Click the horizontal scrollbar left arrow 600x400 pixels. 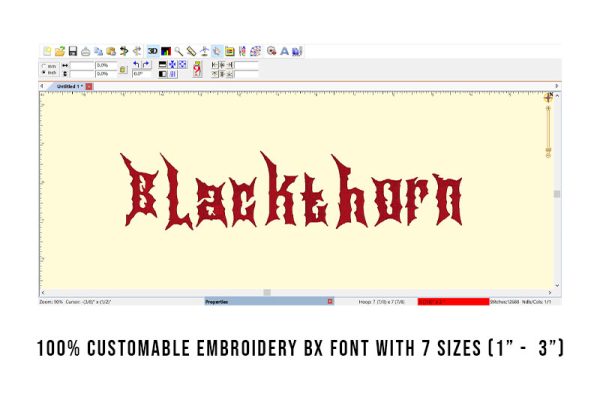tap(42, 292)
